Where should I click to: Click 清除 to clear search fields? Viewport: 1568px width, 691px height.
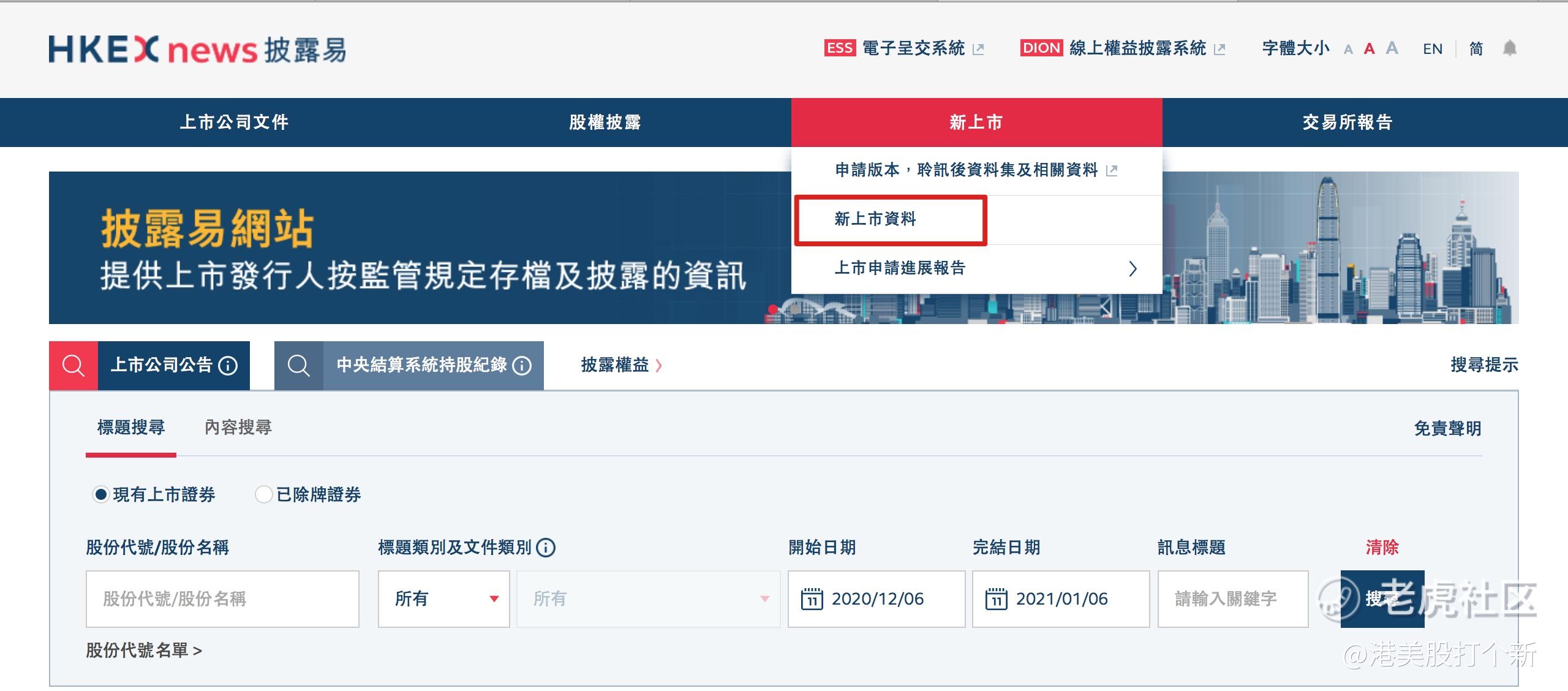1382,547
